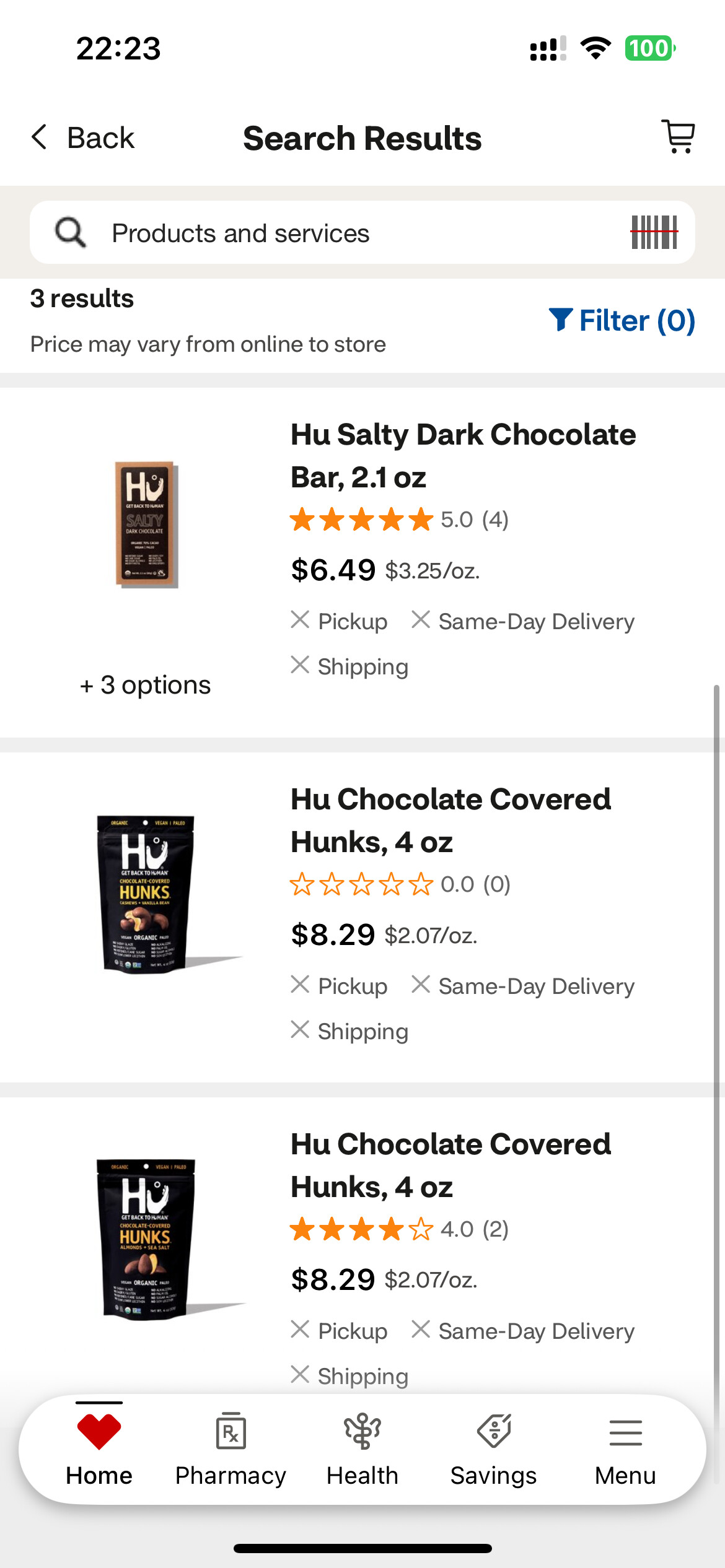Go to the Home heart tab
Screen dimensions: 725x1568
click(99, 1450)
